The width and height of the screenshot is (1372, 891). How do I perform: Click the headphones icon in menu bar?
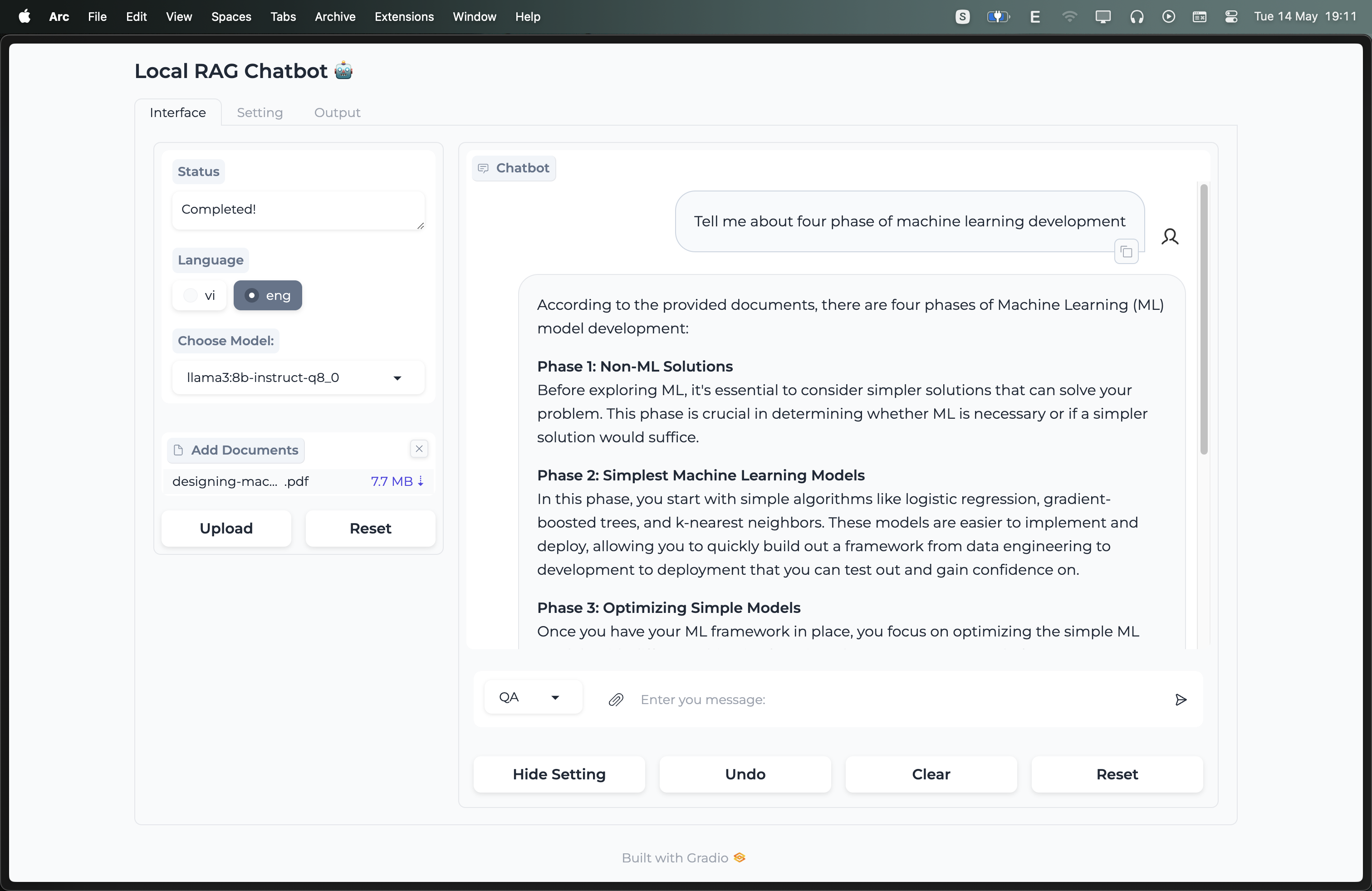(x=1136, y=17)
